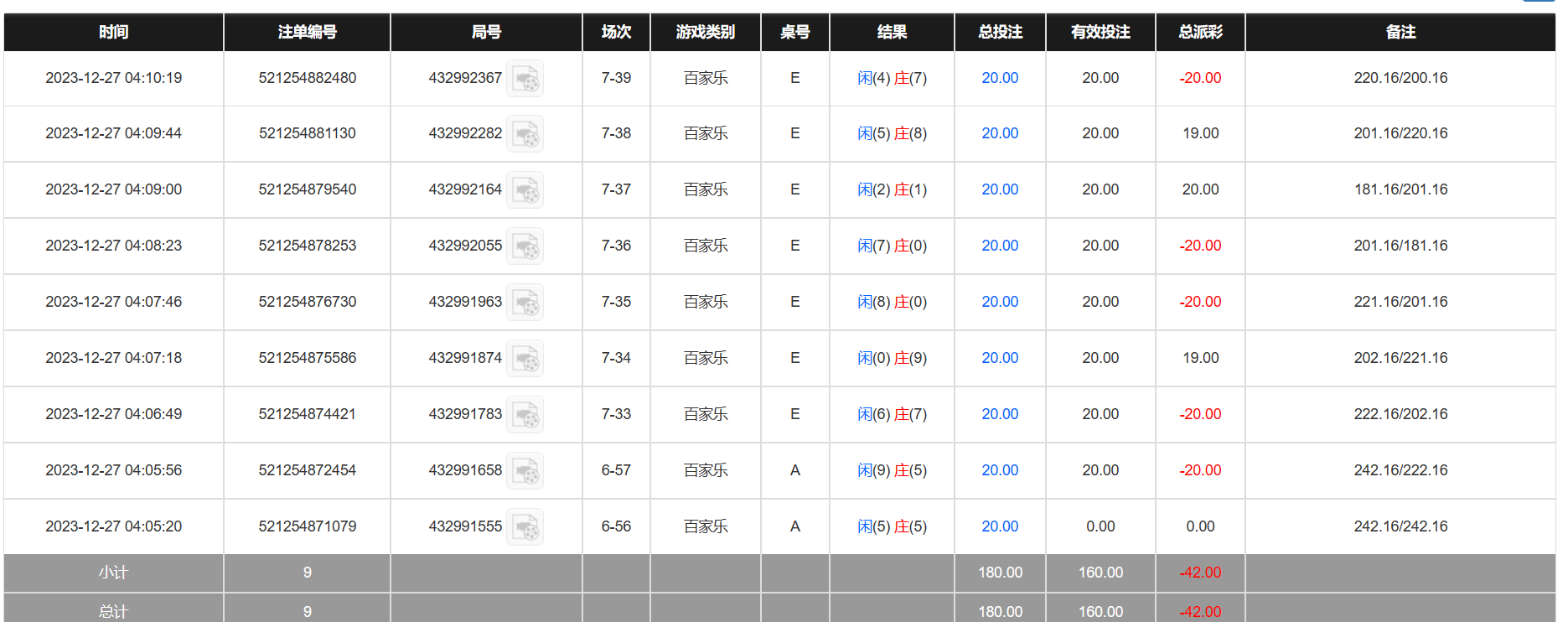
Task: Click balance note 221.16/201.16
Action: (x=1401, y=302)
